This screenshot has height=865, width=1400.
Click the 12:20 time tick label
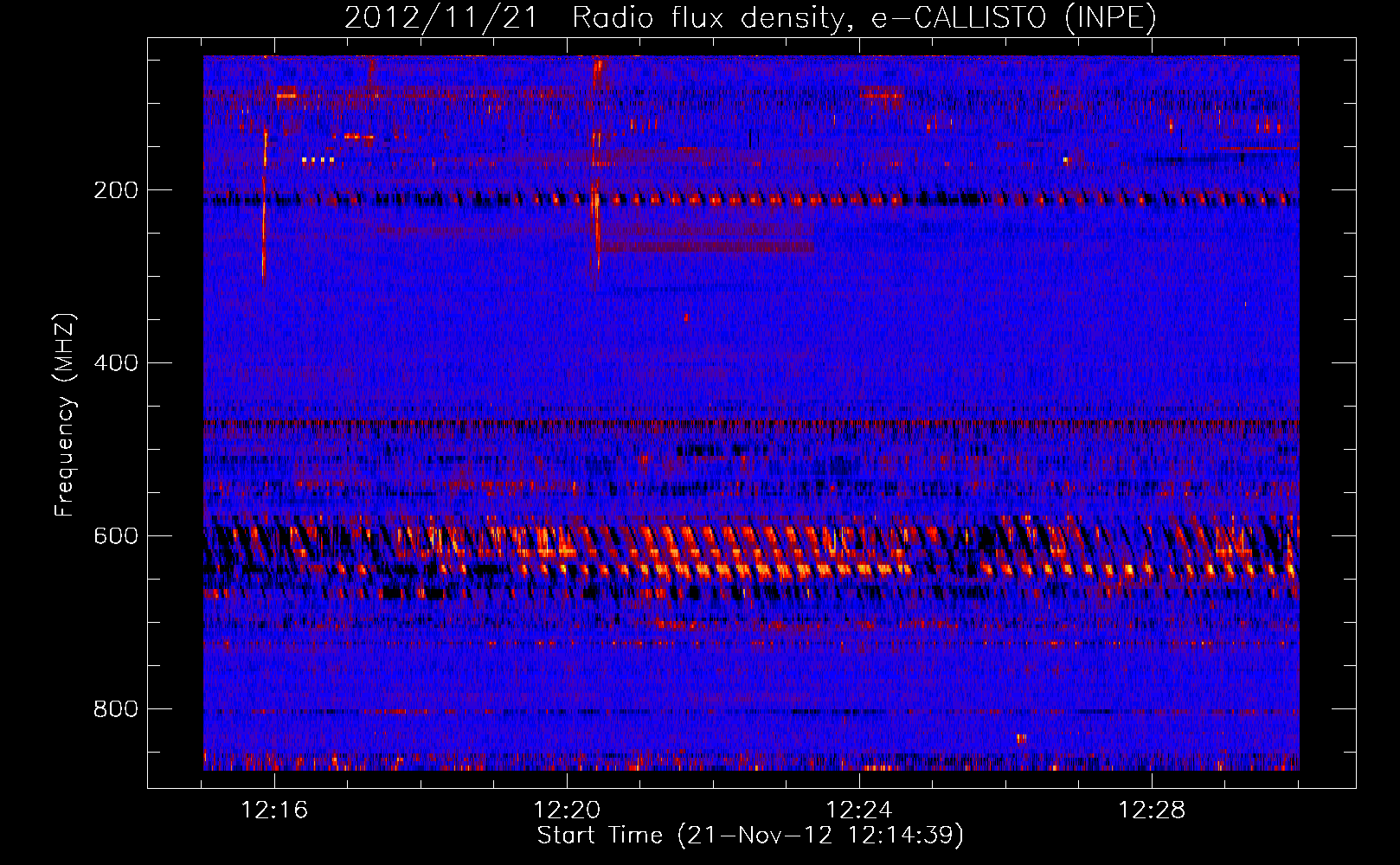click(x=567, y=811)
